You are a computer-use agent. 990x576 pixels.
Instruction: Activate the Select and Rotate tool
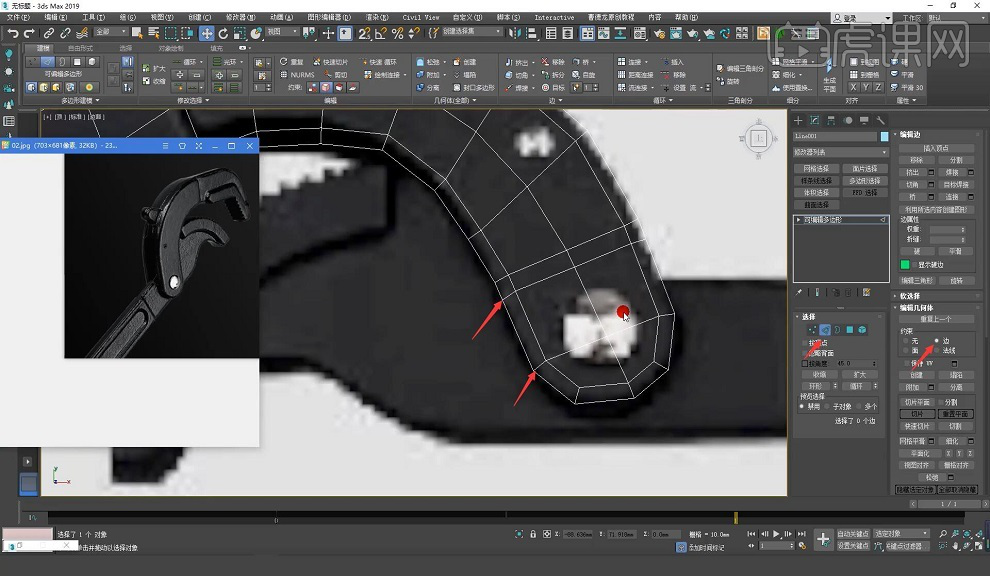[223, 33]
